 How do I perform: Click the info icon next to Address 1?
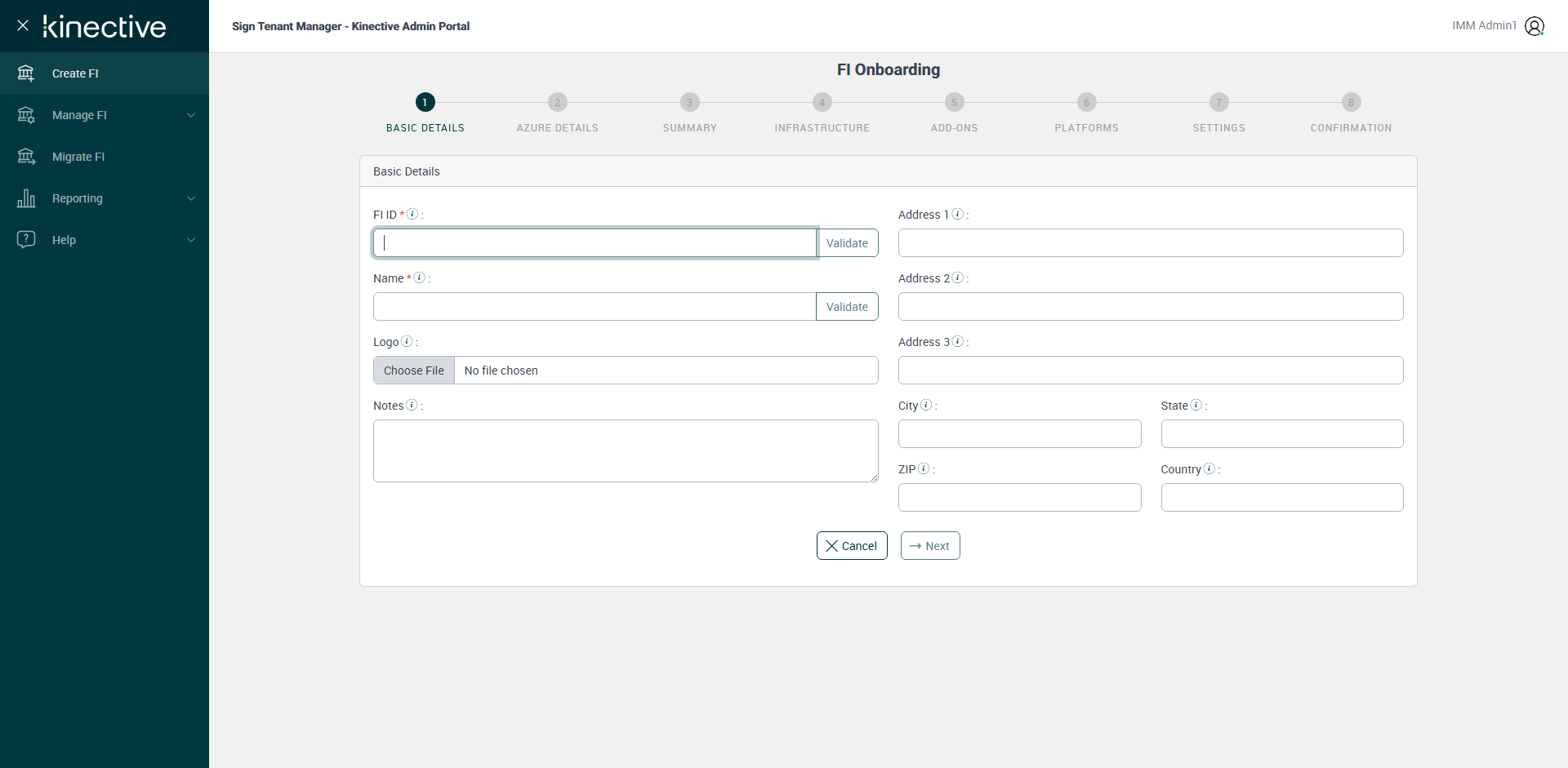tap(958, 214)
